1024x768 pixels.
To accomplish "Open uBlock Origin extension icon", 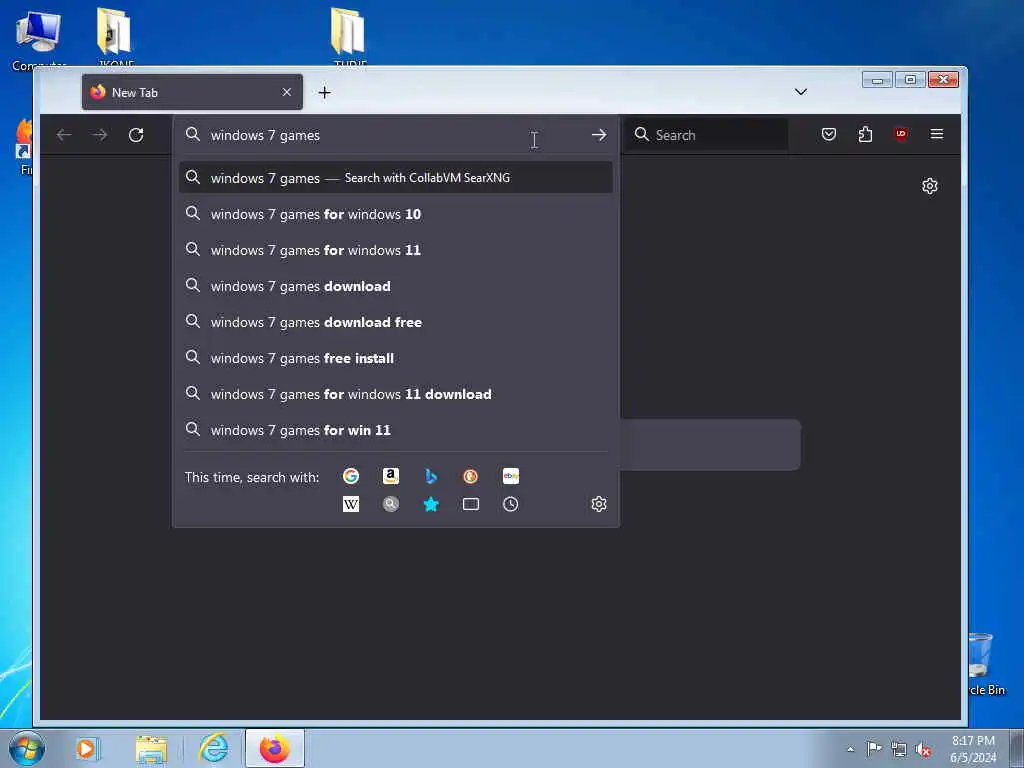I will pos(901,135).
